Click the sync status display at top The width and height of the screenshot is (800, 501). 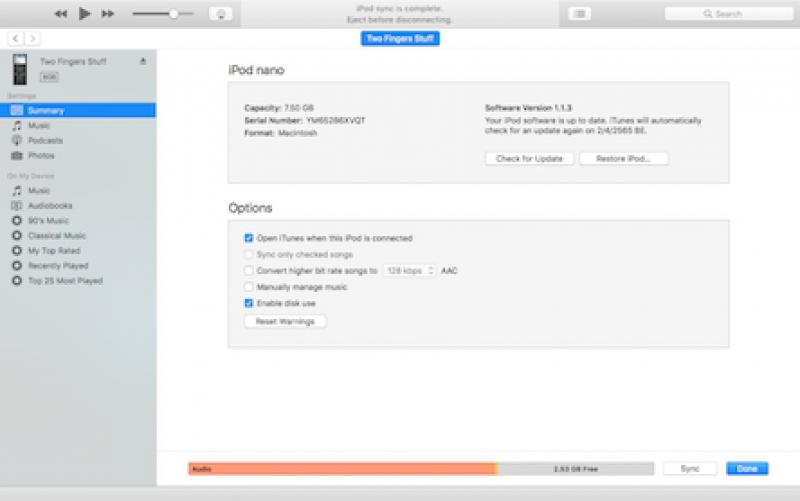399,14
